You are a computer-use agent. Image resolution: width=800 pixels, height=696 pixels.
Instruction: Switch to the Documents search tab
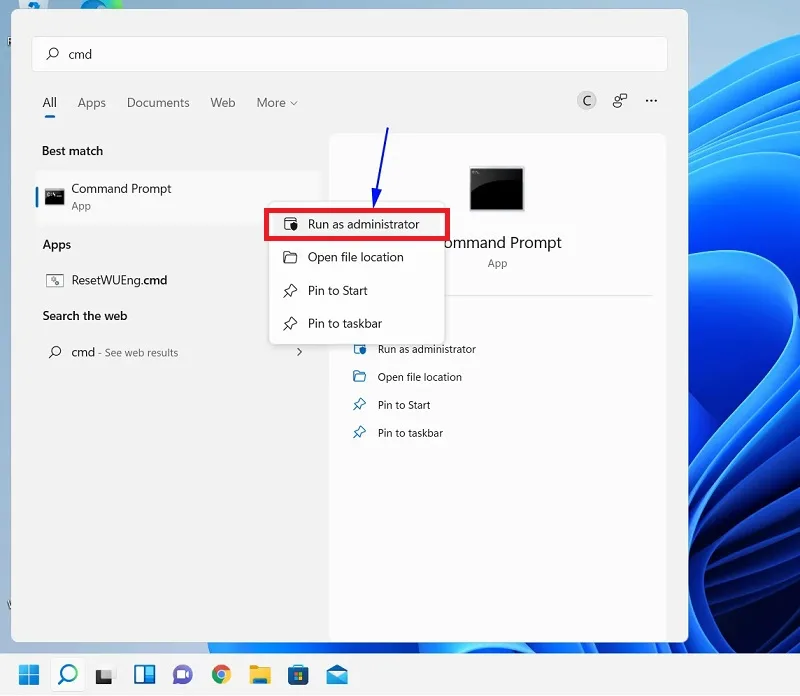[158, 103]
